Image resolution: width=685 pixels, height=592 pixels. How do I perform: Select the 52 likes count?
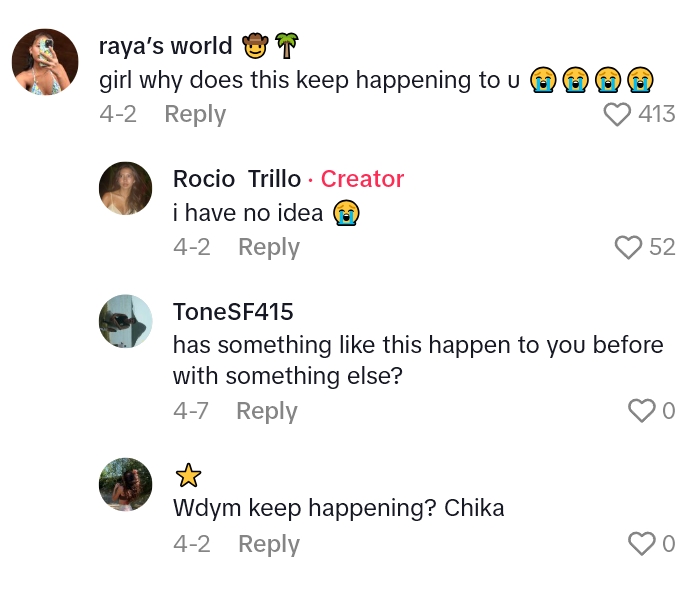tap(662, 248)
